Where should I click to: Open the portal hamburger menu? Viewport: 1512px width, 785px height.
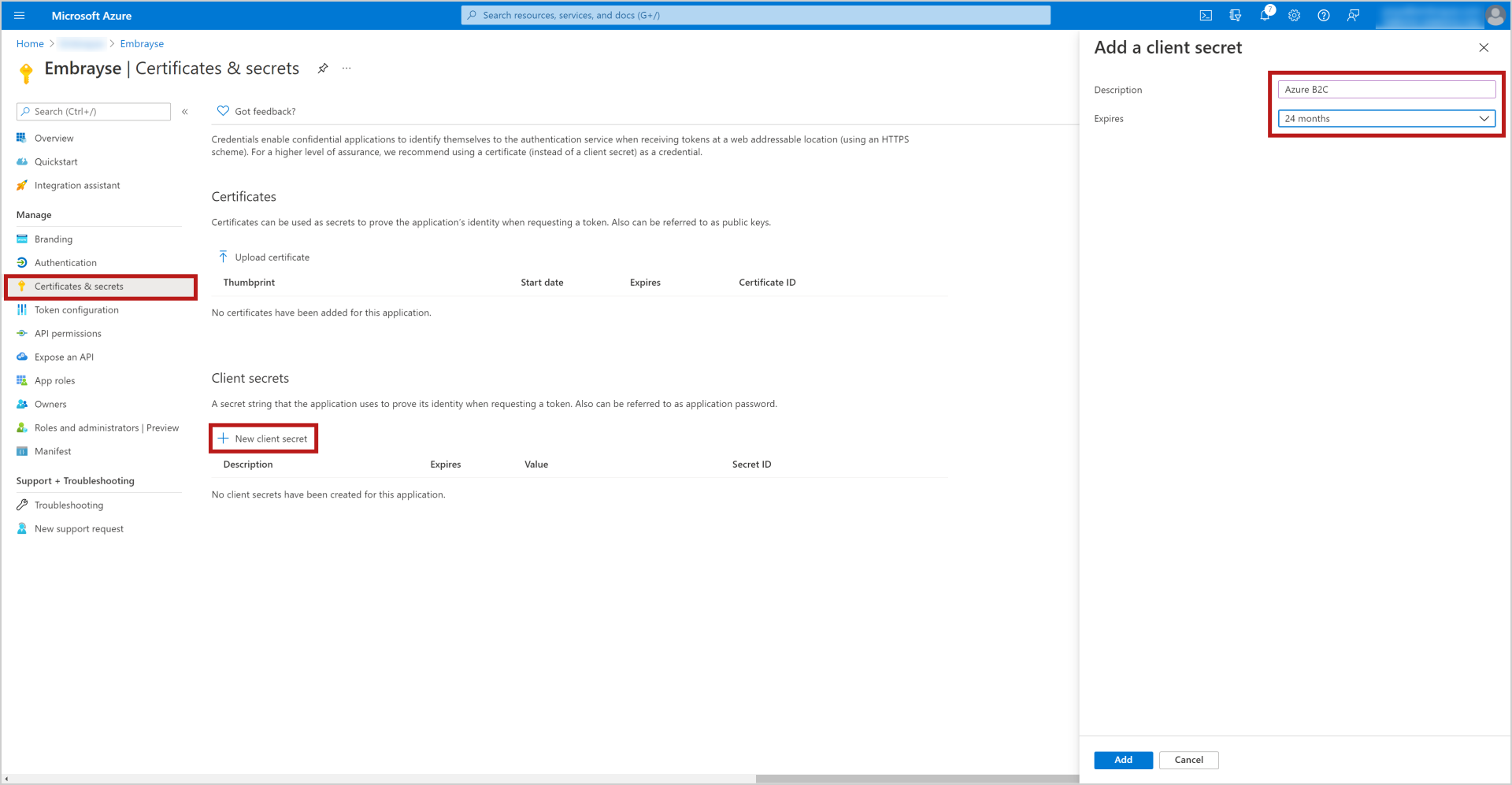point(20,16)
